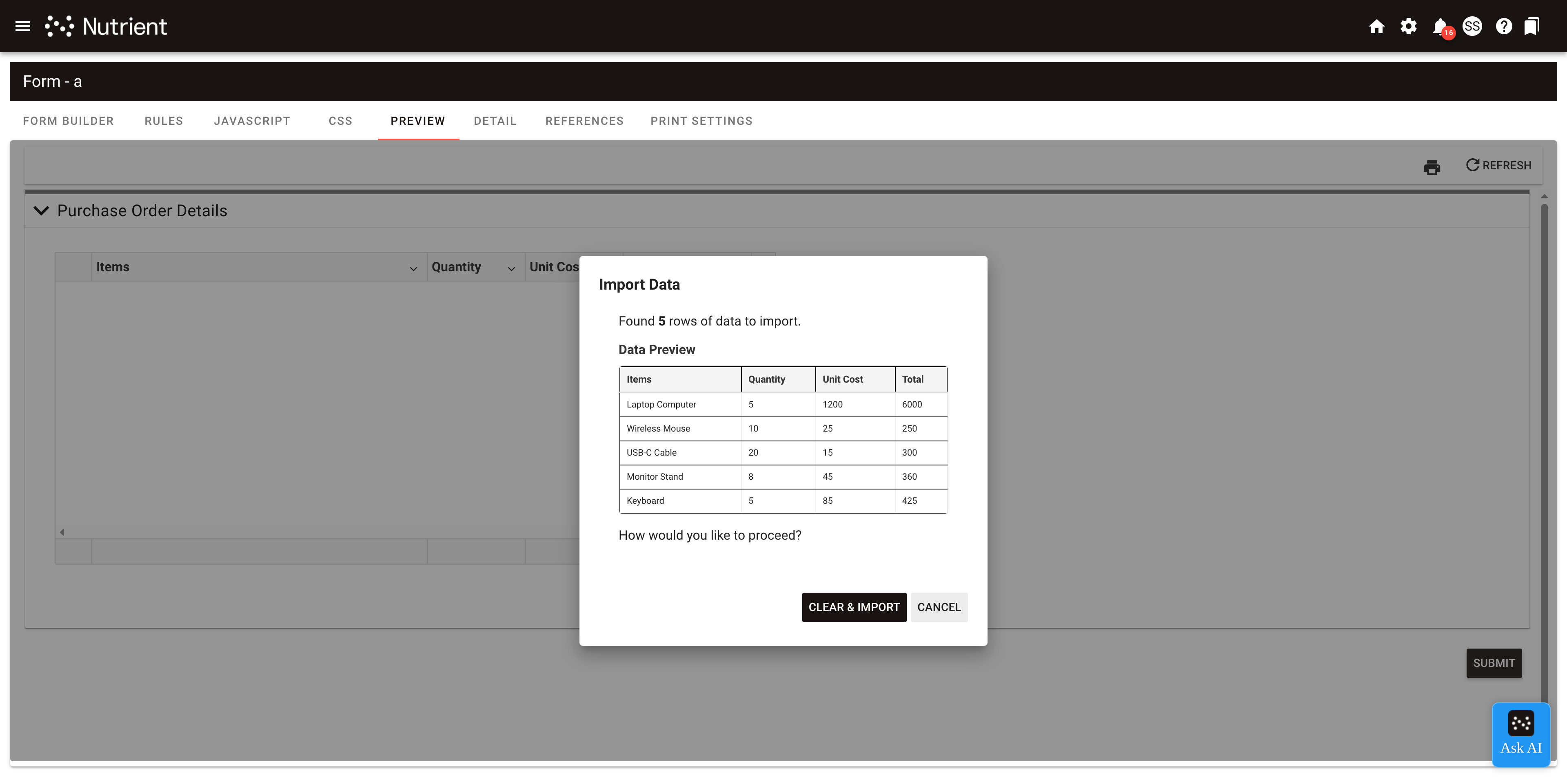The width and height of the screenshot is (1567, 784).
Task: Switch to the Form Builder tab
Action: (68, 120)
